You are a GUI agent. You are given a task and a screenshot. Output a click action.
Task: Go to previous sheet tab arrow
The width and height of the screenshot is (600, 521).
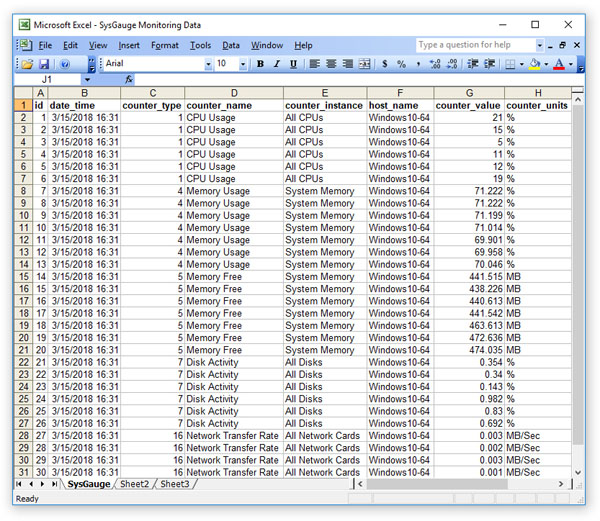(x=31, y=484)
